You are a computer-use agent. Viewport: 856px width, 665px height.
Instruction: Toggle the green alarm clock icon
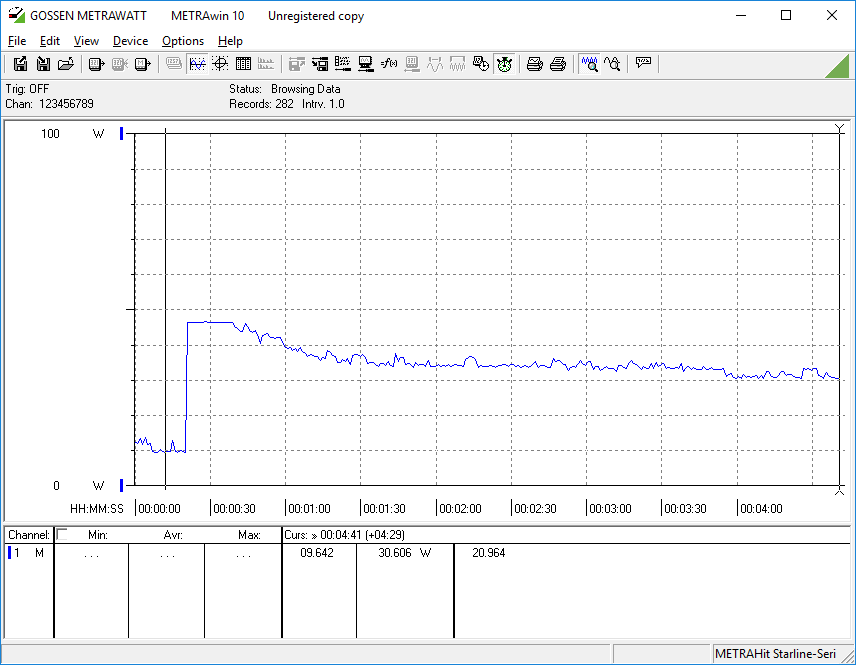[504, 64]
